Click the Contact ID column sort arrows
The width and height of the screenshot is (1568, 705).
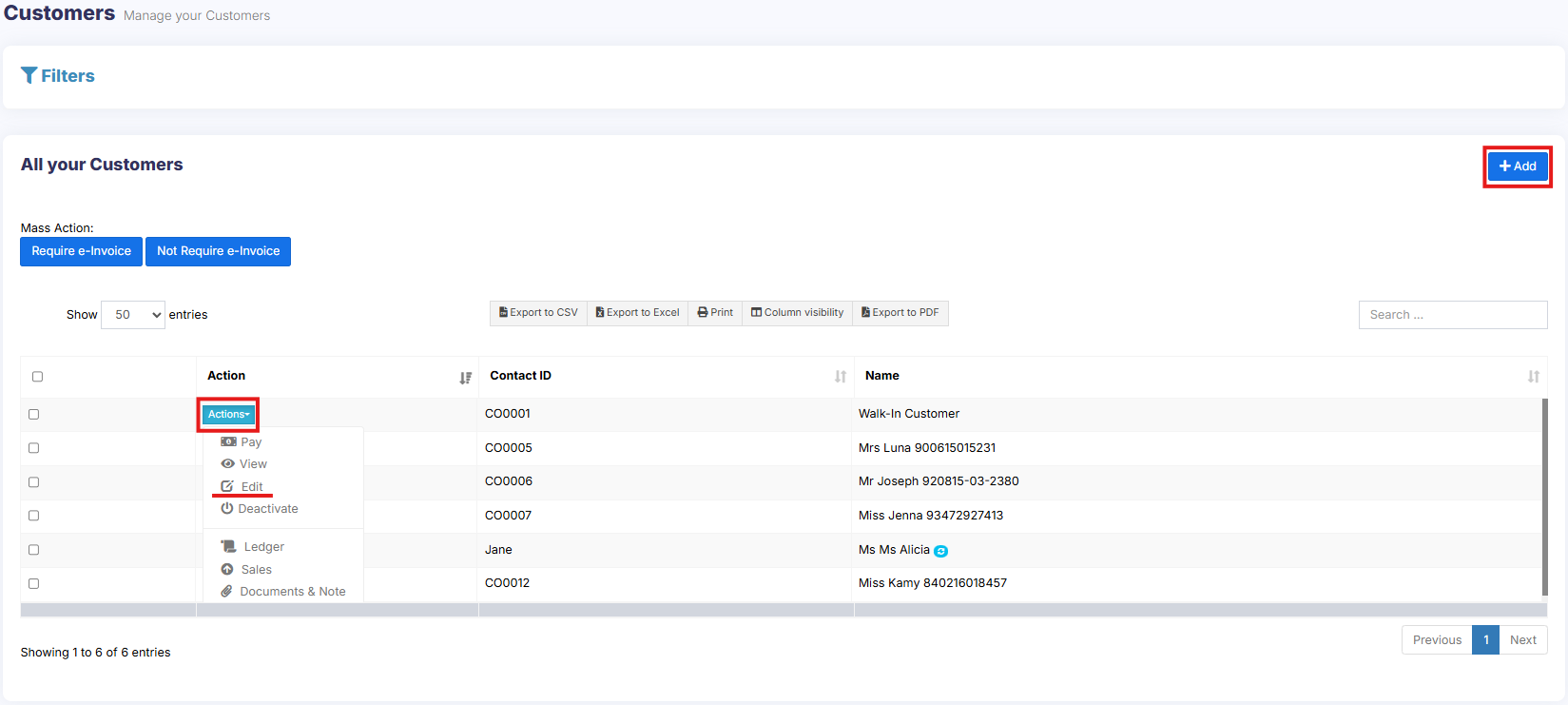point(840,377)
